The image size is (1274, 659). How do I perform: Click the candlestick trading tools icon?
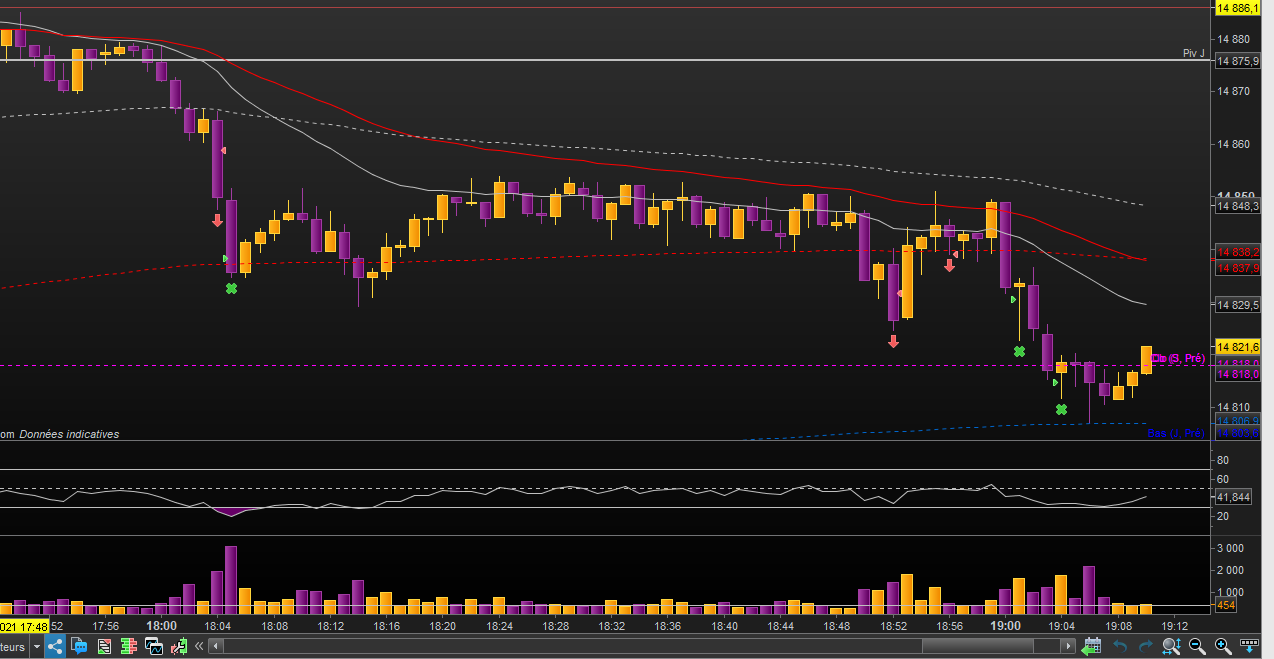(180, 646)
